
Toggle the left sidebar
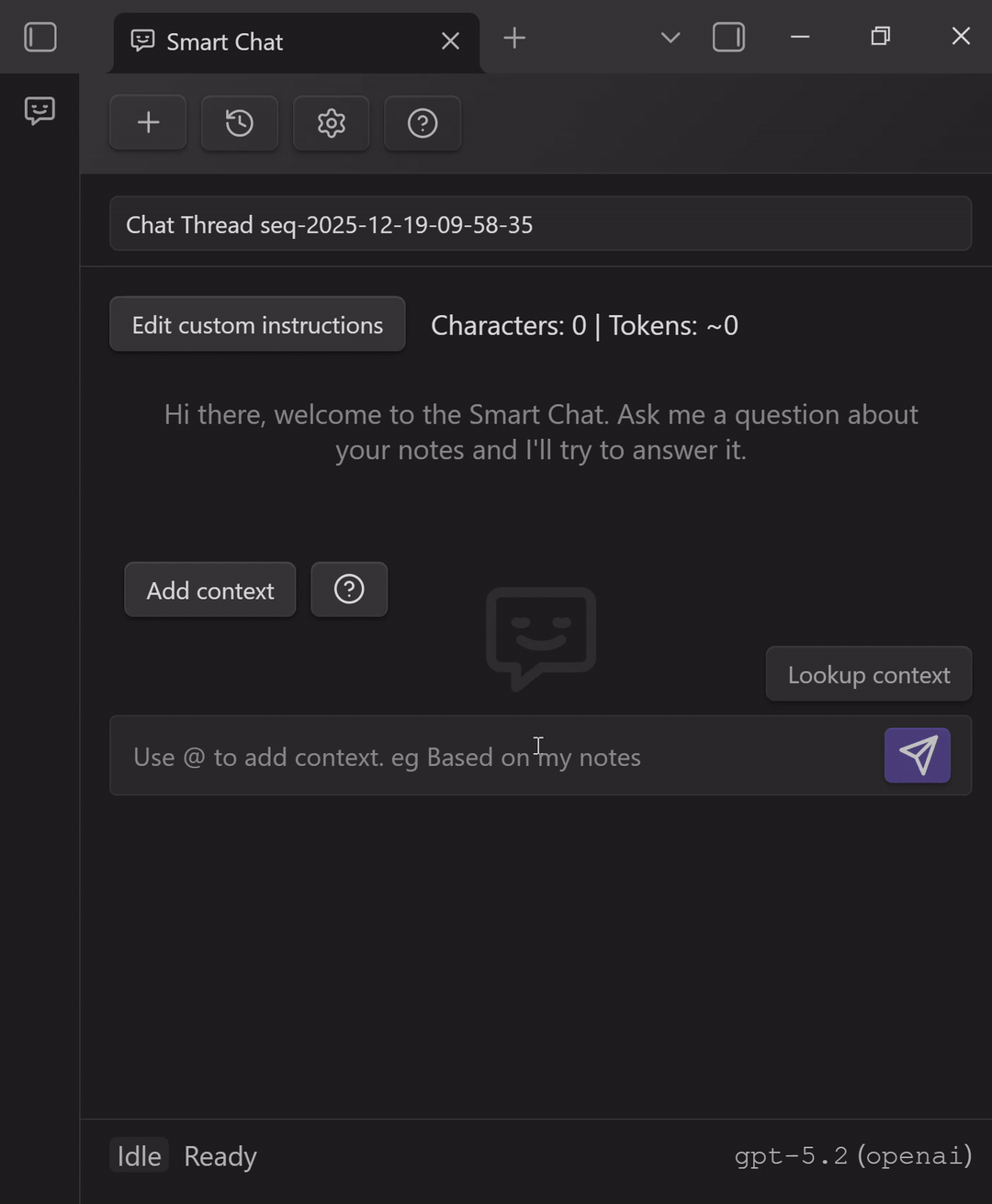click(40, 38)
